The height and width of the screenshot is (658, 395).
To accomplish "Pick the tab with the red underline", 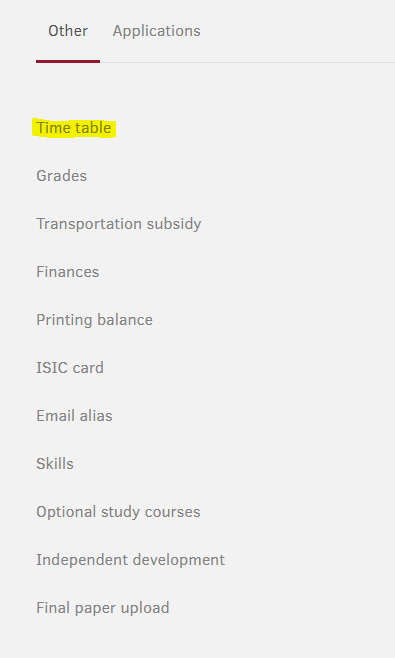I will (x=68, y=31).
